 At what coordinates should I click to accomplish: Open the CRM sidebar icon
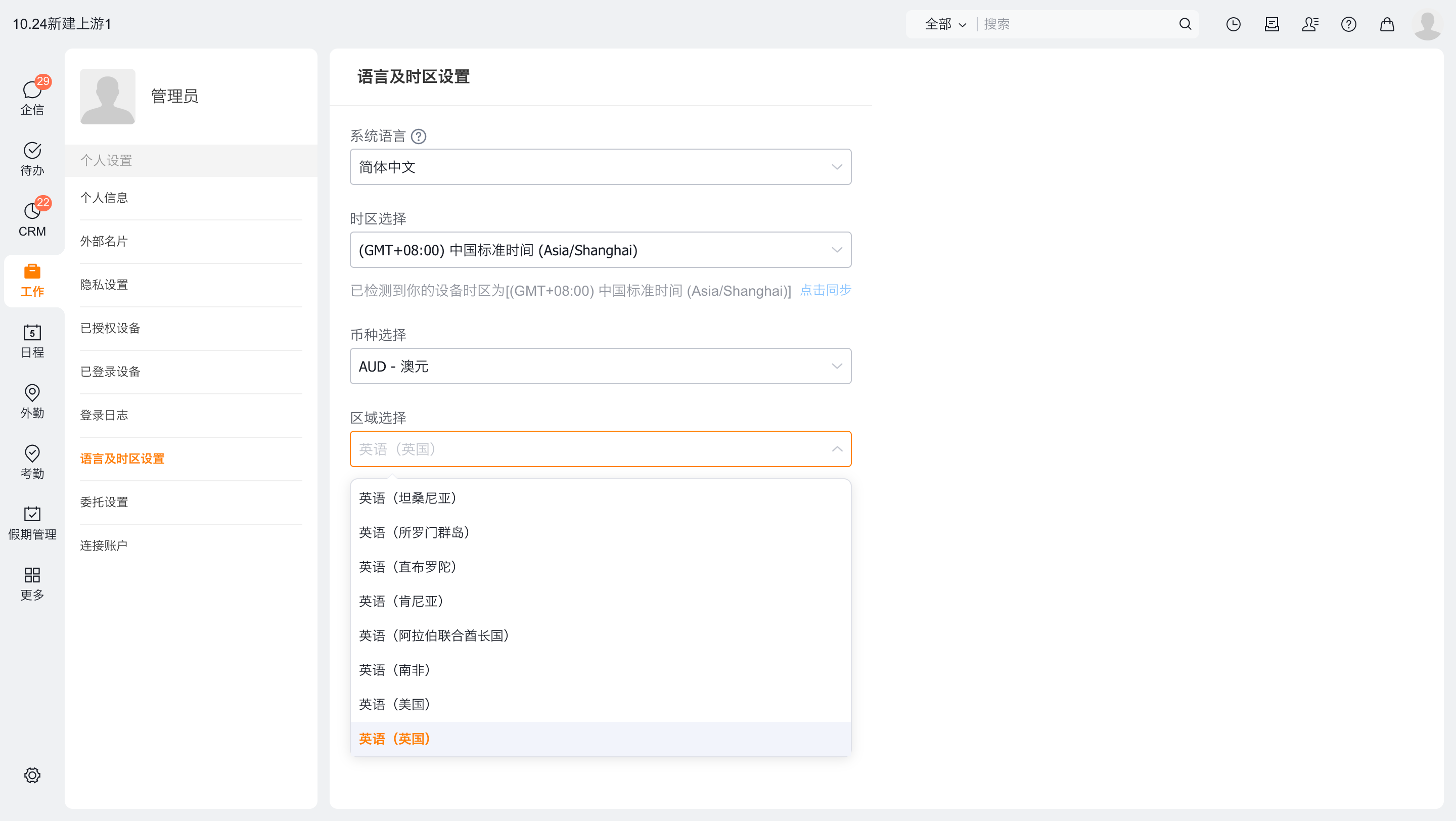[x=32, y=219]
